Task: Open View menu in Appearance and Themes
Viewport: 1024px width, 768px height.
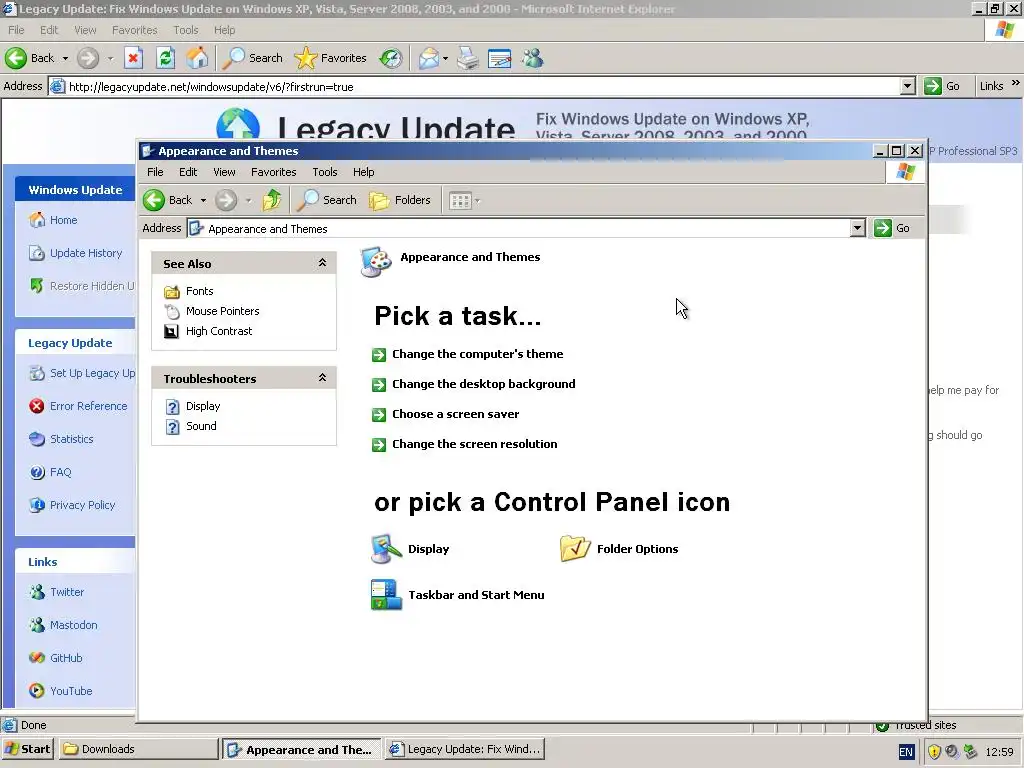Action: pyautogui.click(x=224, y=172)
